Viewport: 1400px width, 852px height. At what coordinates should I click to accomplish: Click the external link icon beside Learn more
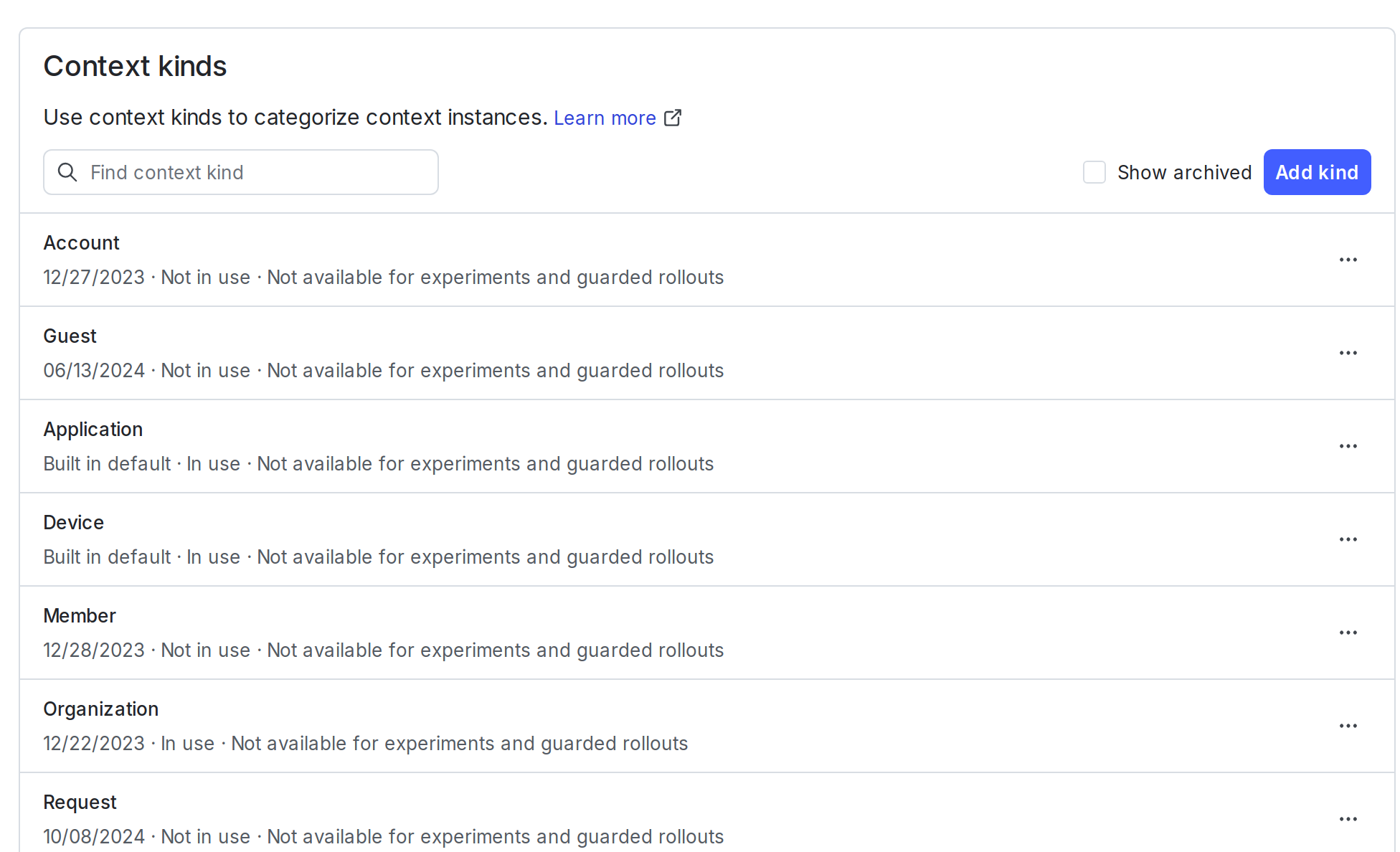tap(673, 117)
